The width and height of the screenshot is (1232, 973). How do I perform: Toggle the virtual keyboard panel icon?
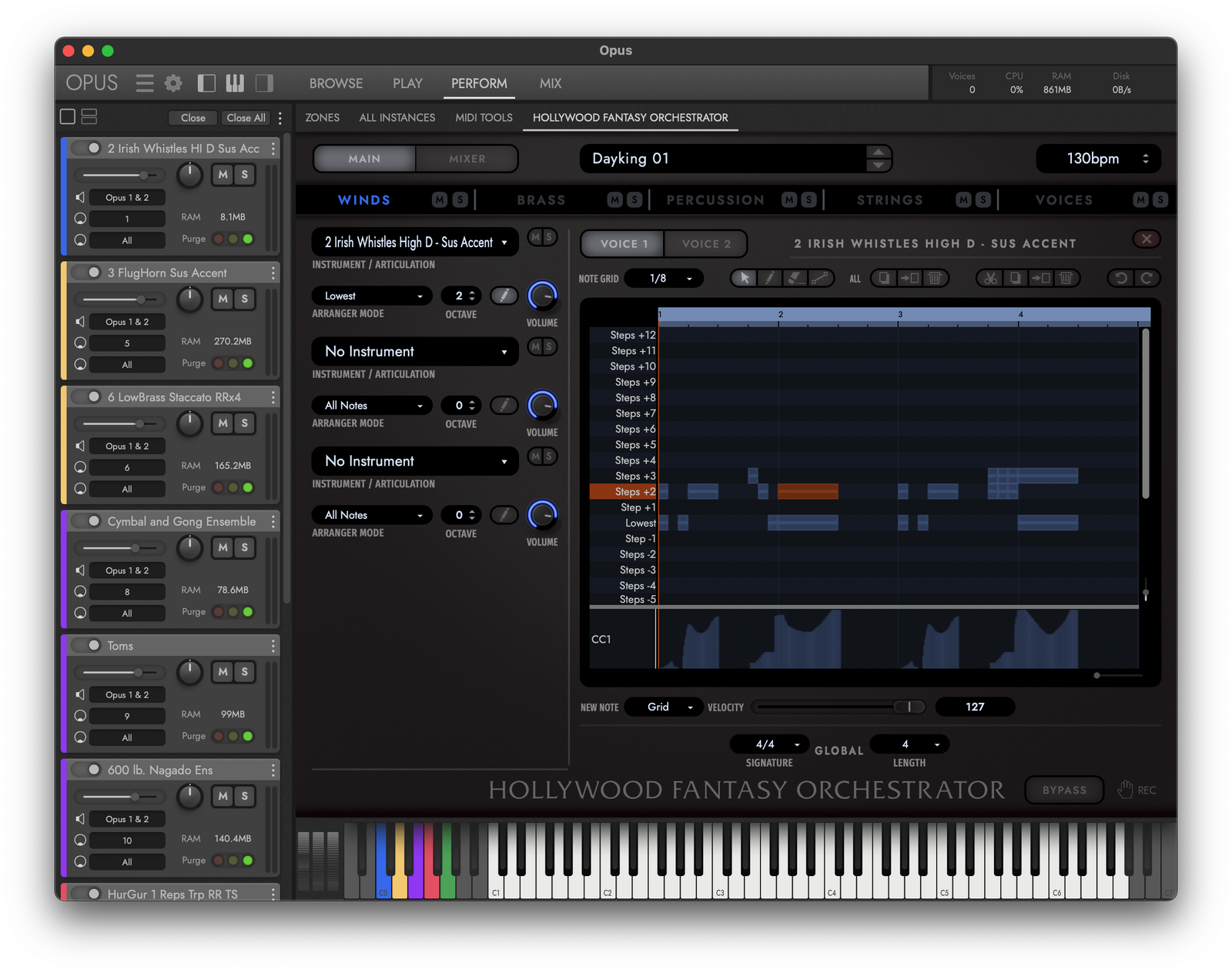point(235,83)
